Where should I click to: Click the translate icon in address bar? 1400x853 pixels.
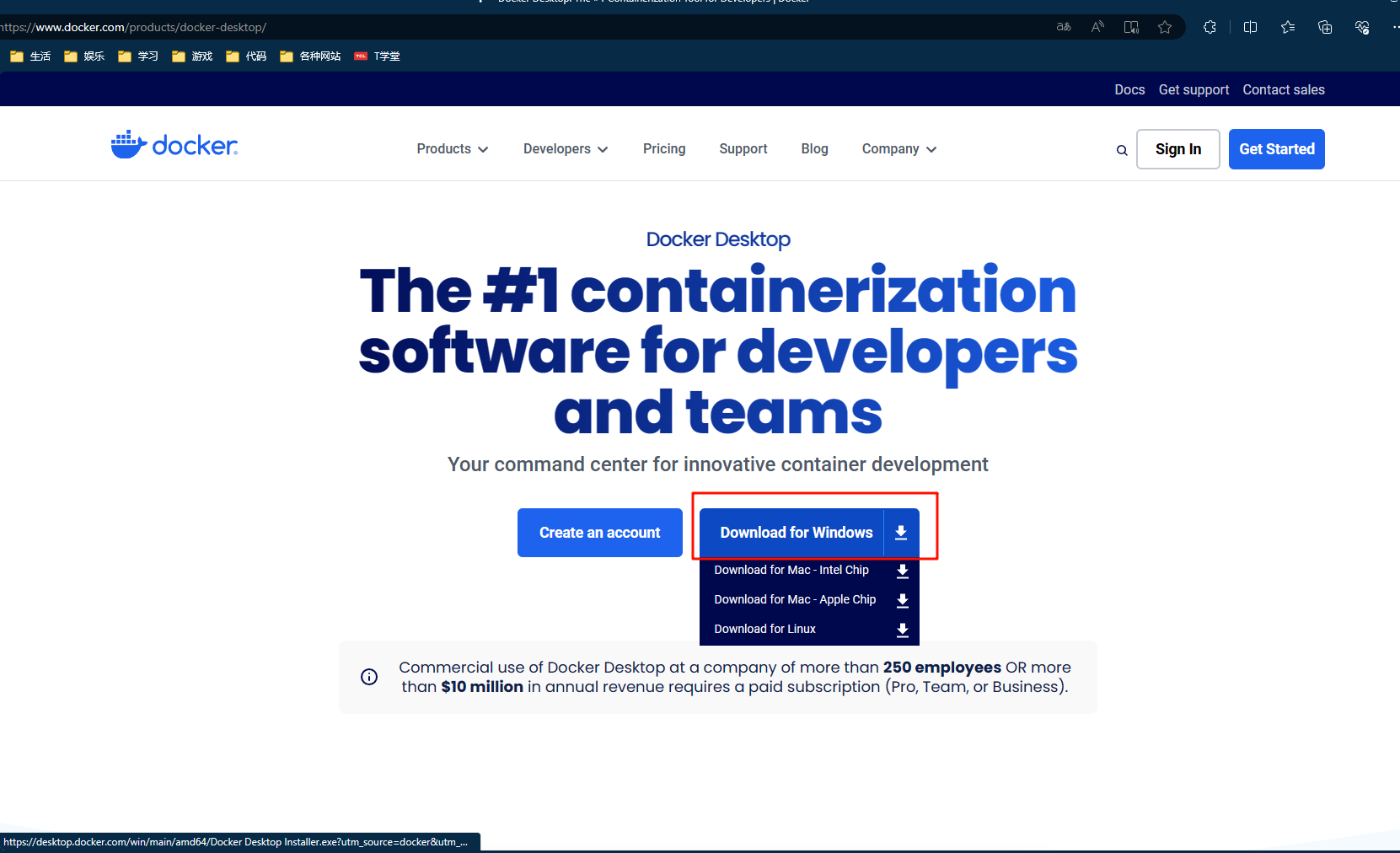pyautogui.click(x=1064, y=27)
